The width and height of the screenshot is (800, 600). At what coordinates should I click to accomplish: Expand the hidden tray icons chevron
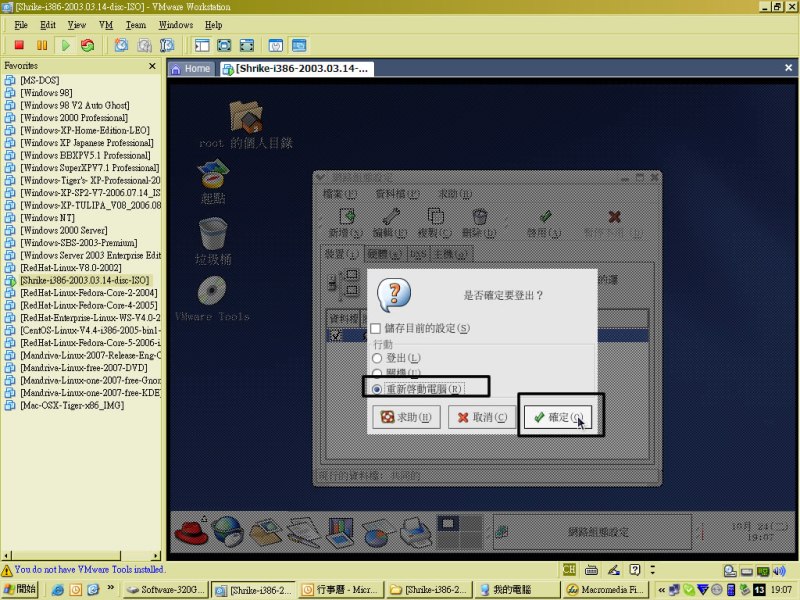click(661, 590)
